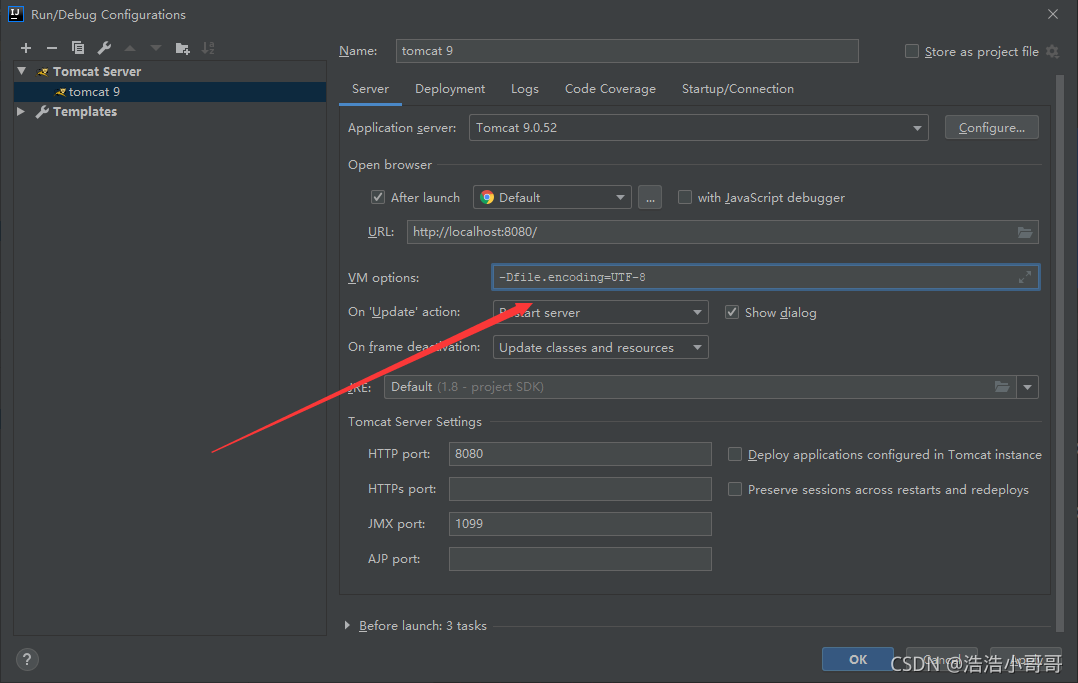Image resolution: width=1078 pixels, height=683 pixels.
Task: Add a new configuration with plus icon
Action: pos(26,47)
